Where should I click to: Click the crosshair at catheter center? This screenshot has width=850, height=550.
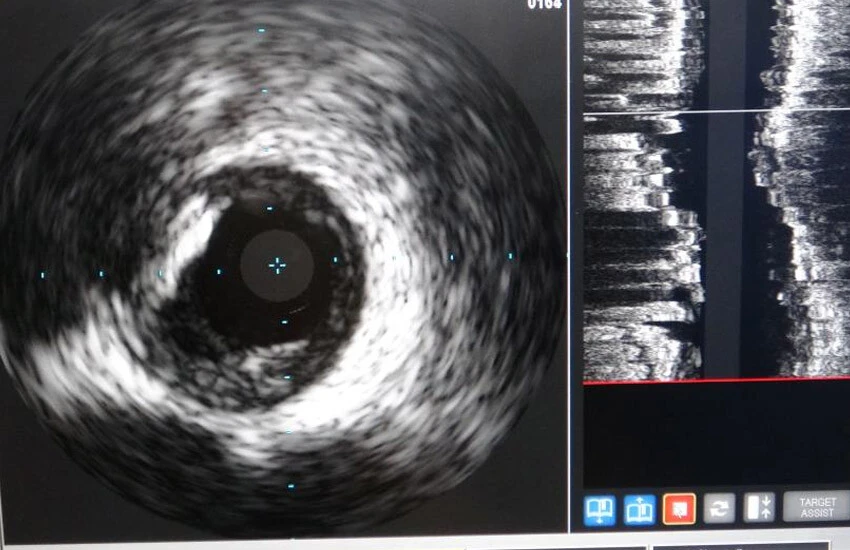[x=277, y=265]
